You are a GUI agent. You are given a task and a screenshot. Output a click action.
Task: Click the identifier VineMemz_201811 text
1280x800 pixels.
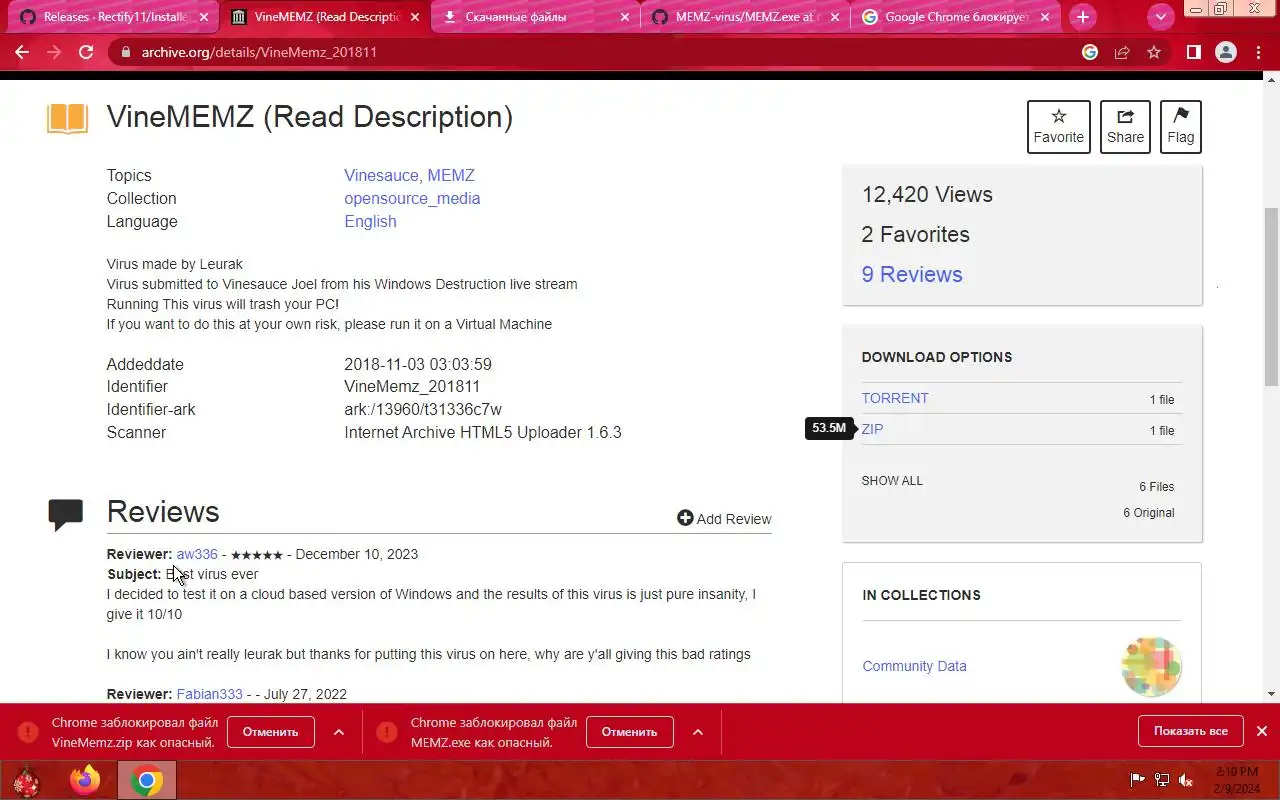(412, 386)
